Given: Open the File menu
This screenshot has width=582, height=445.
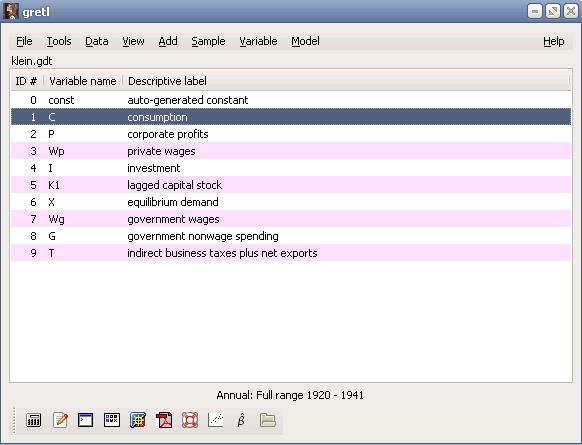Looking at the screenshot, I should tap(24, 41).
